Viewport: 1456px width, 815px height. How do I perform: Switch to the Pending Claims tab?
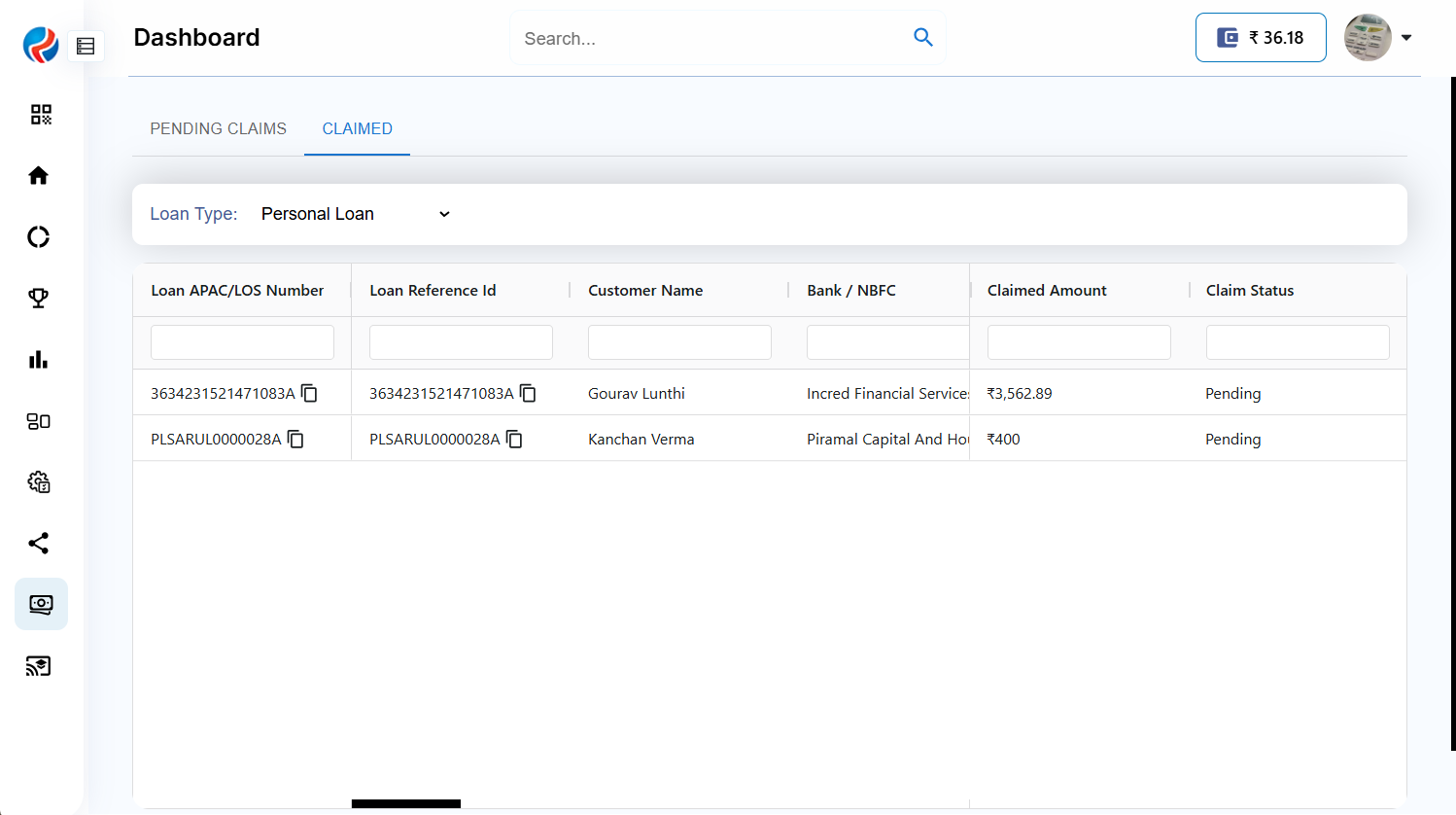coord(218,128)
